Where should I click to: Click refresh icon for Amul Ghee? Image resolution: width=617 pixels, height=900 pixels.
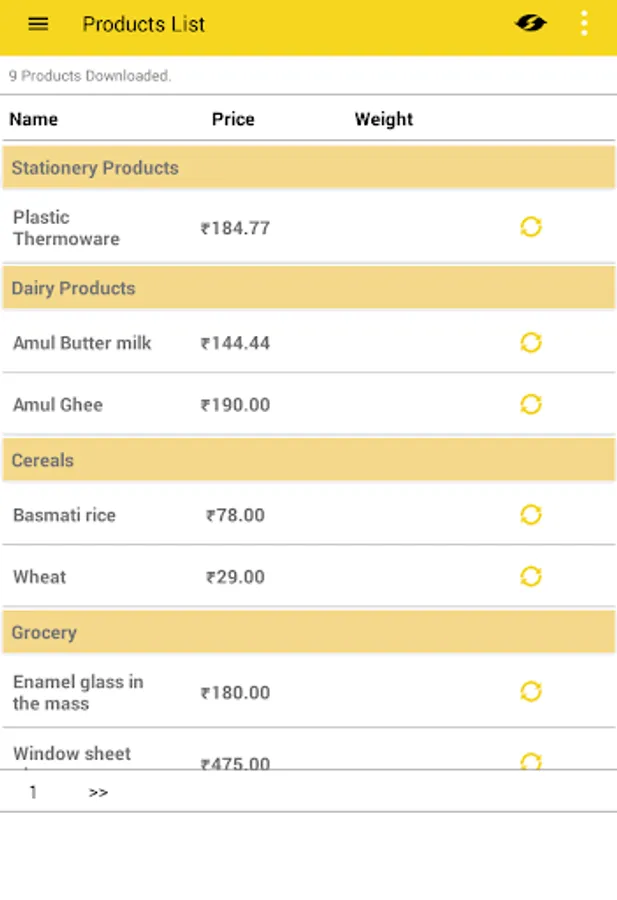tap(531, 404)
